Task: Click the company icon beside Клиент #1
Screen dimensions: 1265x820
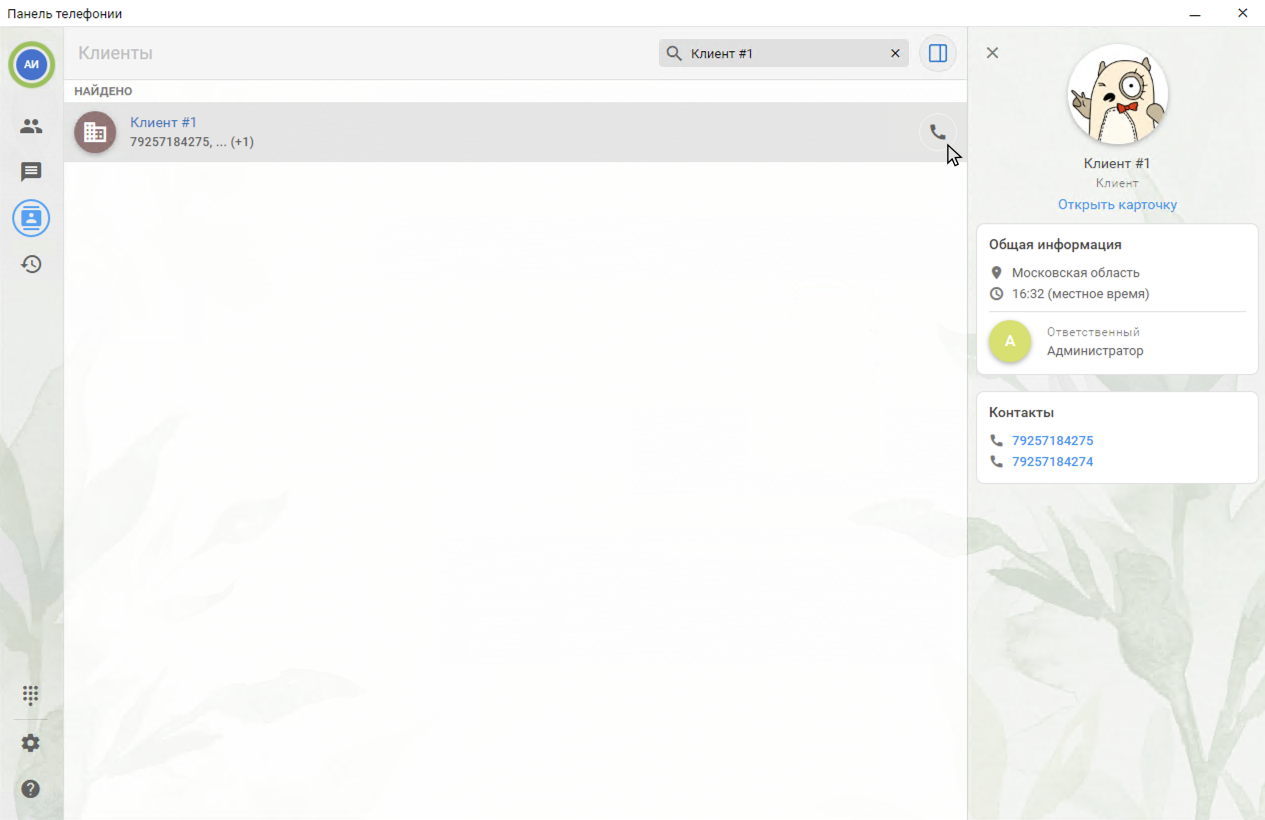Action: point(95,132)
